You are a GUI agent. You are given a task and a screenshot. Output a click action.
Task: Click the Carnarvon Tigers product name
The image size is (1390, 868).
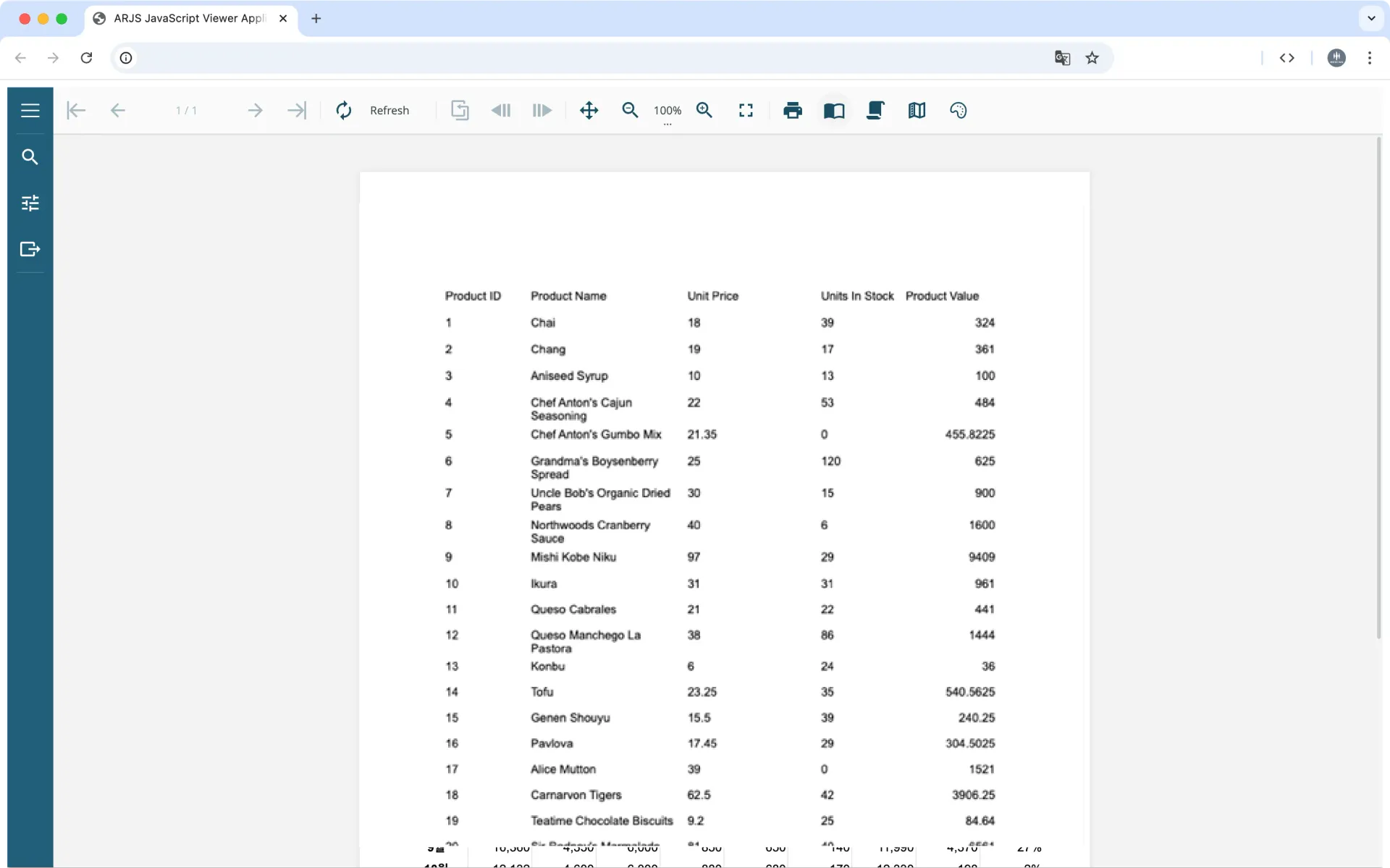coord(576,795)
